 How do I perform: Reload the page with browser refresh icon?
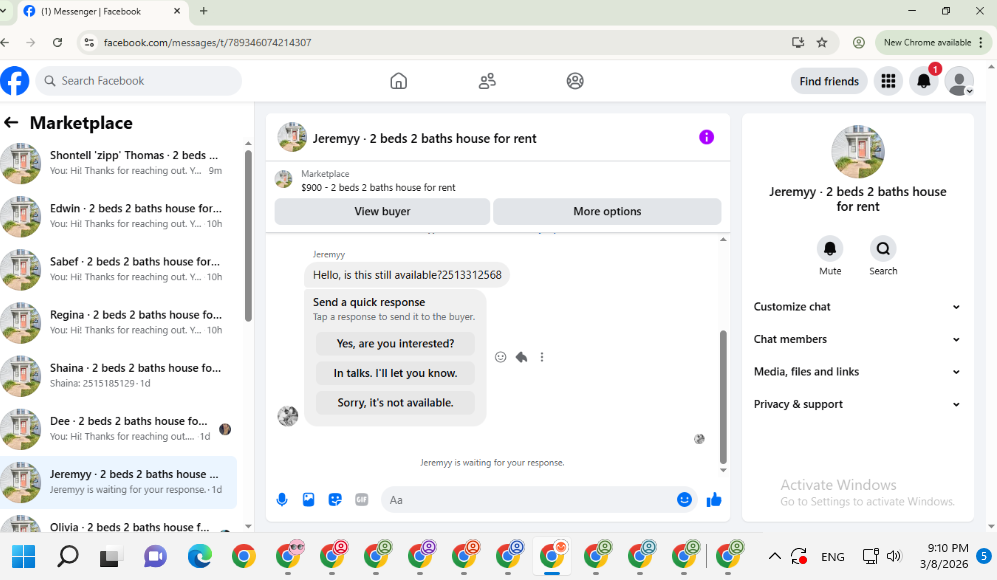[57, 43]
